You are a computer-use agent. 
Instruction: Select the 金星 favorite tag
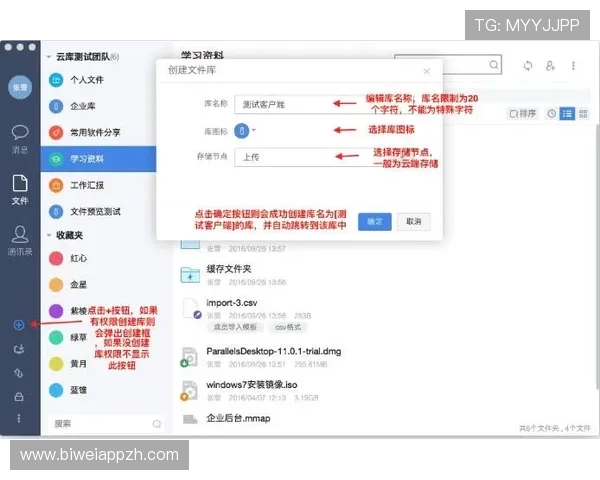[x=69, y=285]
